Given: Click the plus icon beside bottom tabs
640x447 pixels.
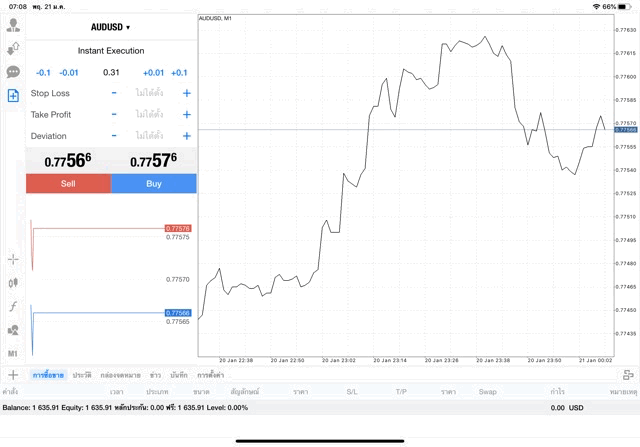Looking at the screenshot, I should 13,374.
